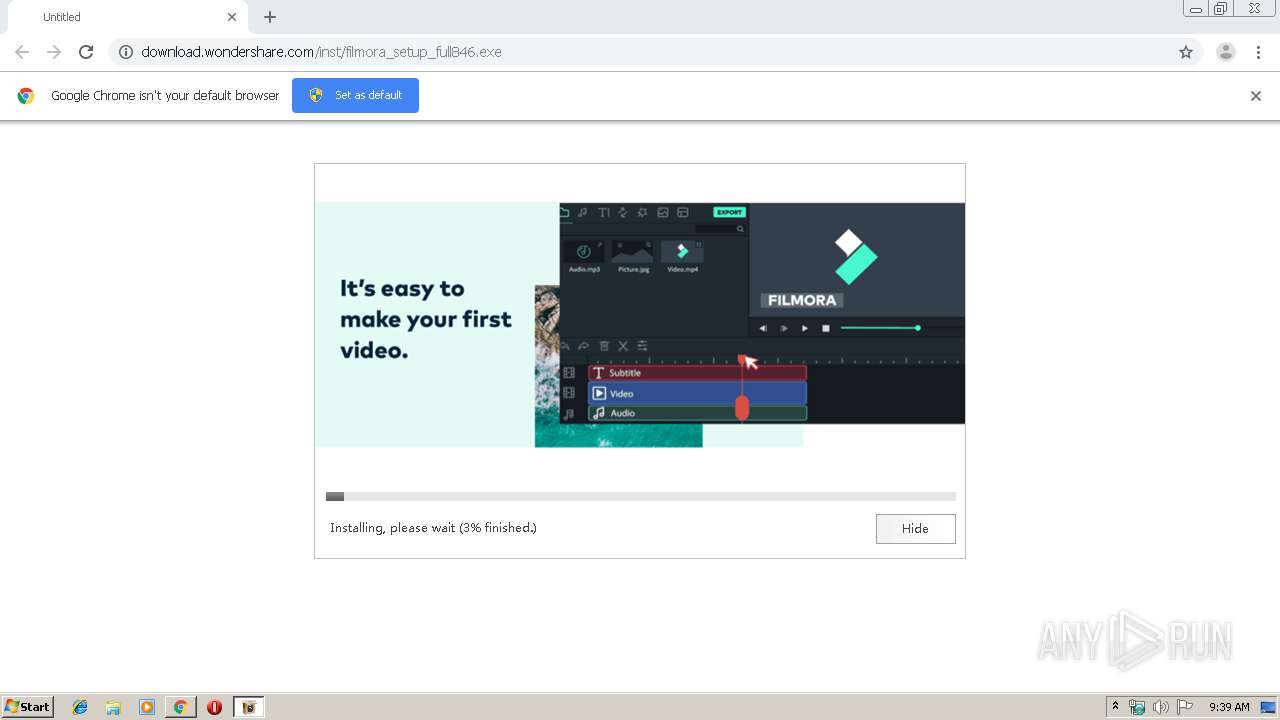Close the Chrome window
Viewport: 1280px width, 720px height.
coord(1254,9)
